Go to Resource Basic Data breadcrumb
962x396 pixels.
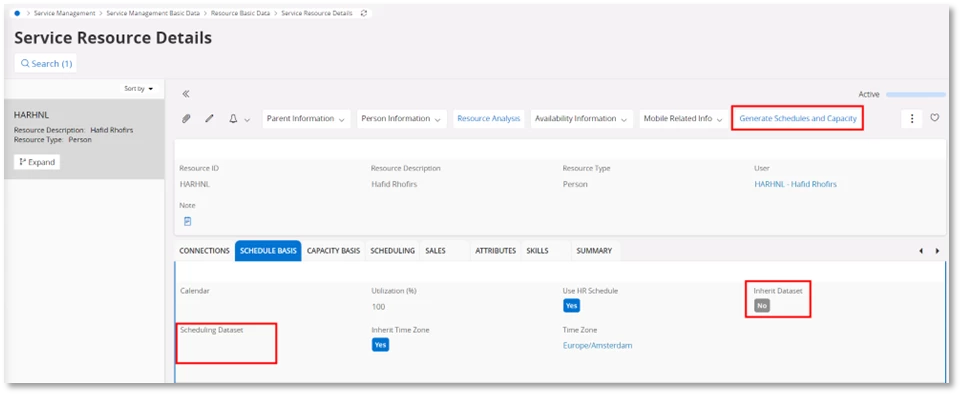coord(240,13)
